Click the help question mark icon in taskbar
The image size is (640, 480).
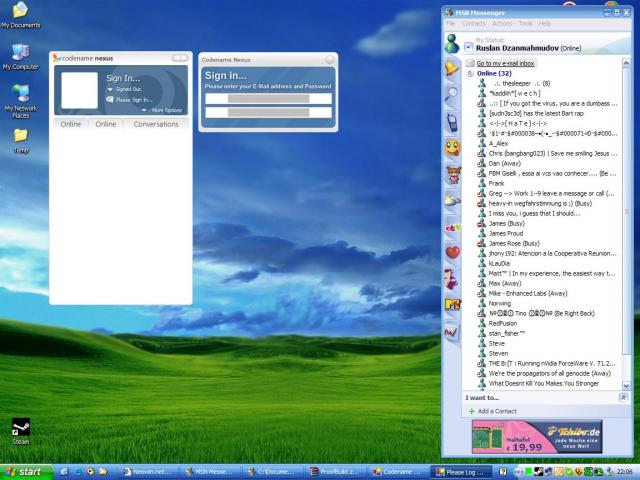pos(502,472)
